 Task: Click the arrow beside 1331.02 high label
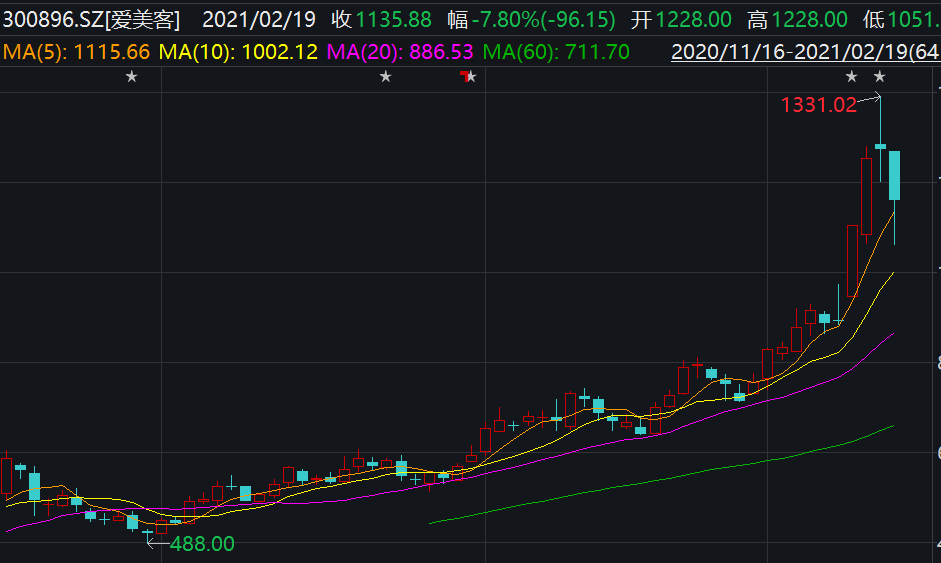pyautogui.click(x=870, y=98)
